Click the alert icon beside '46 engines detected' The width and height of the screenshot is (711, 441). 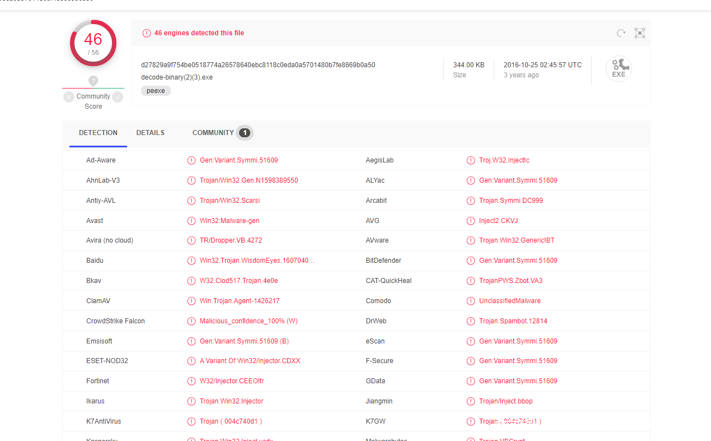pos(146,33)
